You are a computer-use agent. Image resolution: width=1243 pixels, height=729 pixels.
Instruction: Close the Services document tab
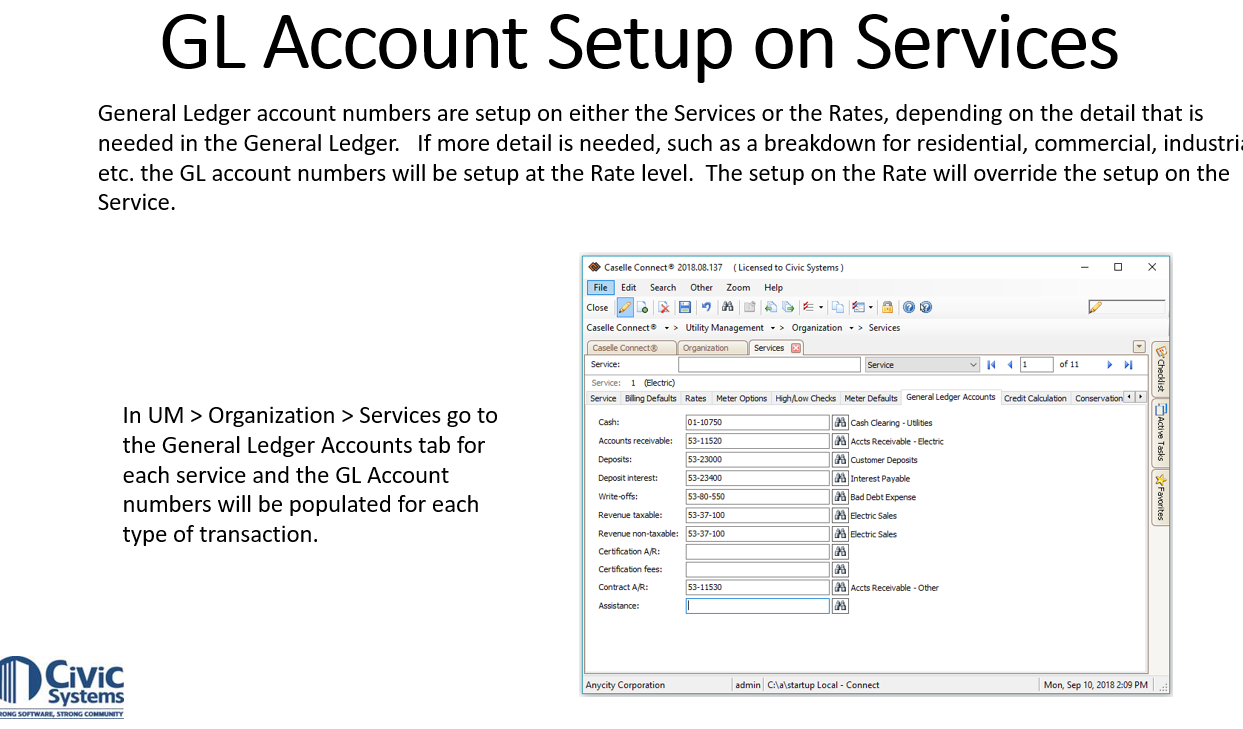[796, 348]
